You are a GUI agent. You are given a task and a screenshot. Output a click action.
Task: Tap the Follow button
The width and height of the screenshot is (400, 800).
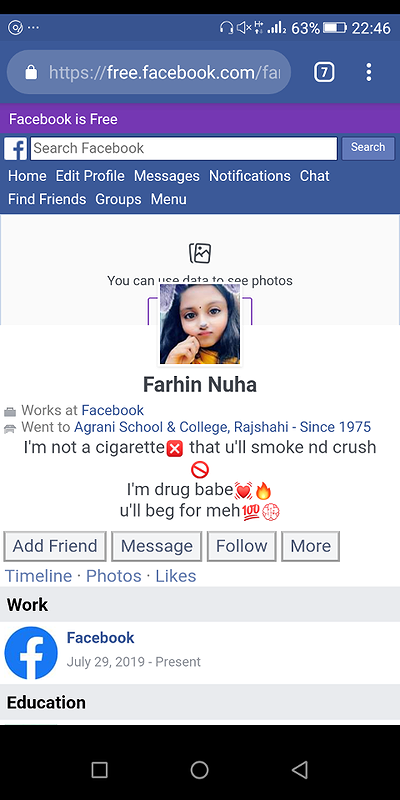241,546
